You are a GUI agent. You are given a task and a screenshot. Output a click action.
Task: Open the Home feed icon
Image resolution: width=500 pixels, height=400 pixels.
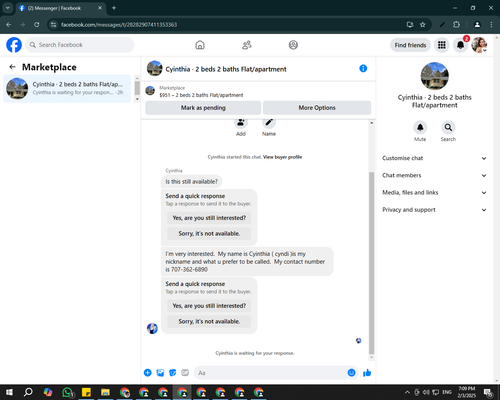[200, 45]
